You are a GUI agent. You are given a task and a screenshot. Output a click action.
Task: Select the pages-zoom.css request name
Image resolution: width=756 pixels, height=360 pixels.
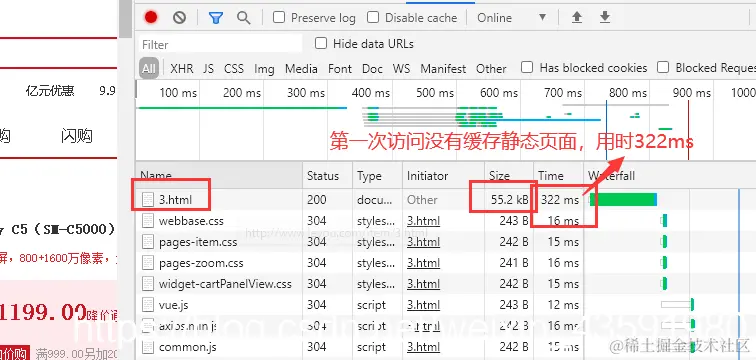pos(201,263)
